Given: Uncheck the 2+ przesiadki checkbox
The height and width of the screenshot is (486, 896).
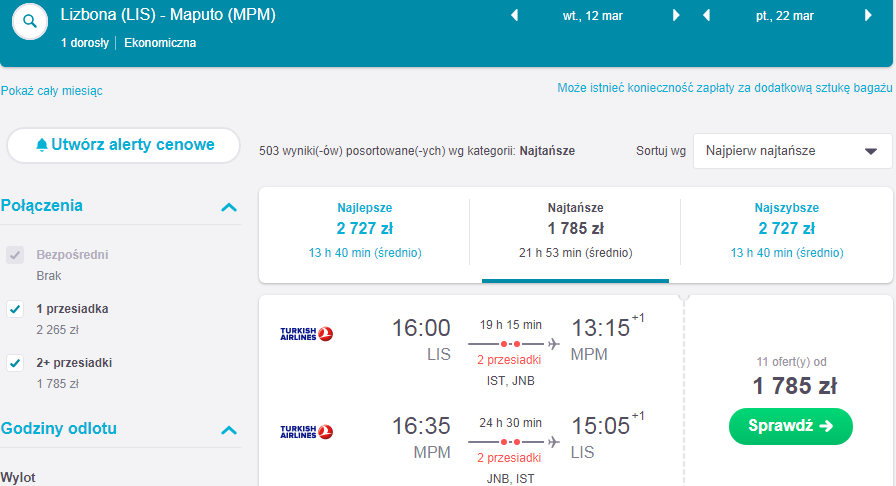Looking at the screenshot, I should [15, 363].
